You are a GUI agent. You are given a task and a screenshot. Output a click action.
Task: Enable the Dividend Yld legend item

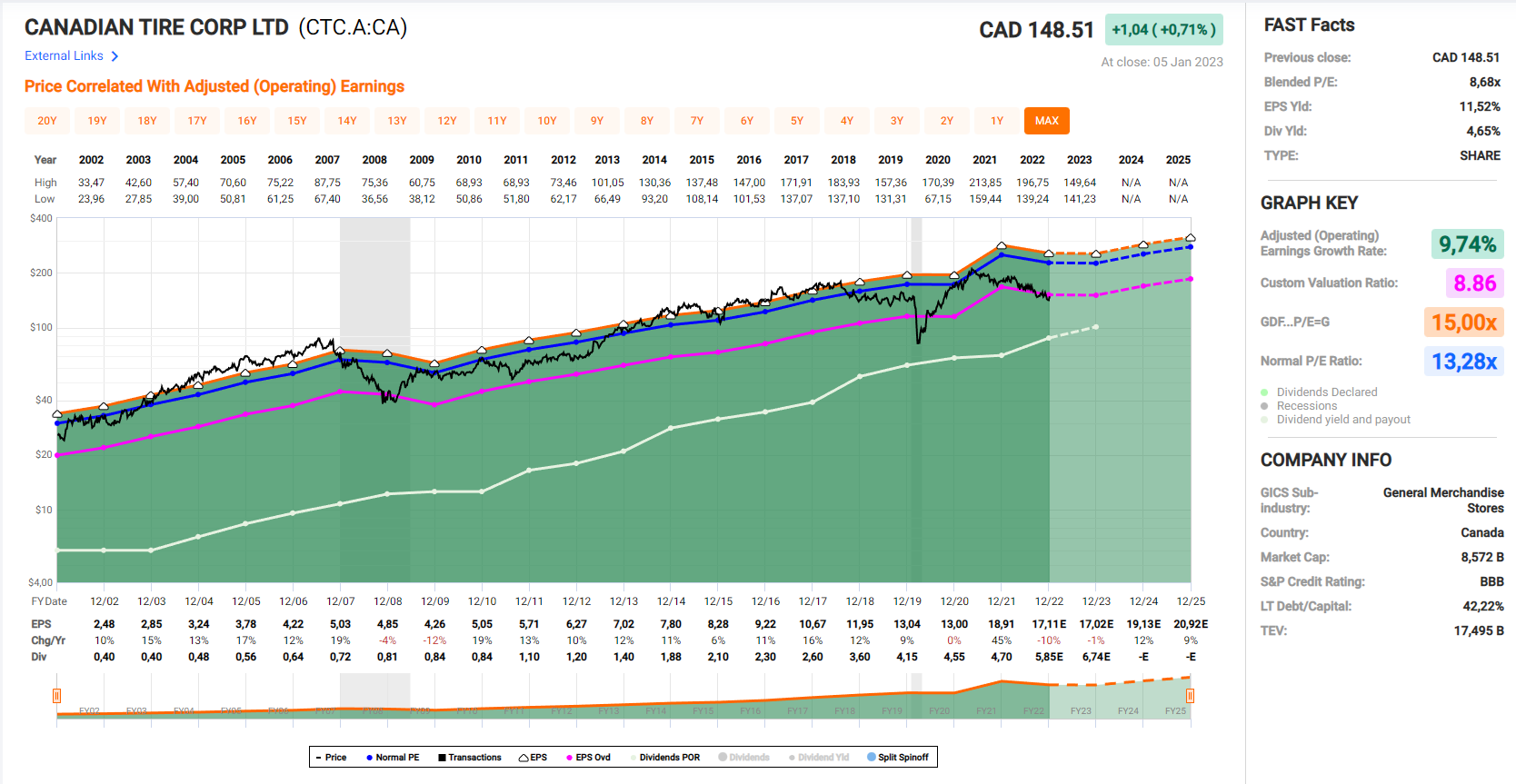pyautogui.click(x=793, y=758)
